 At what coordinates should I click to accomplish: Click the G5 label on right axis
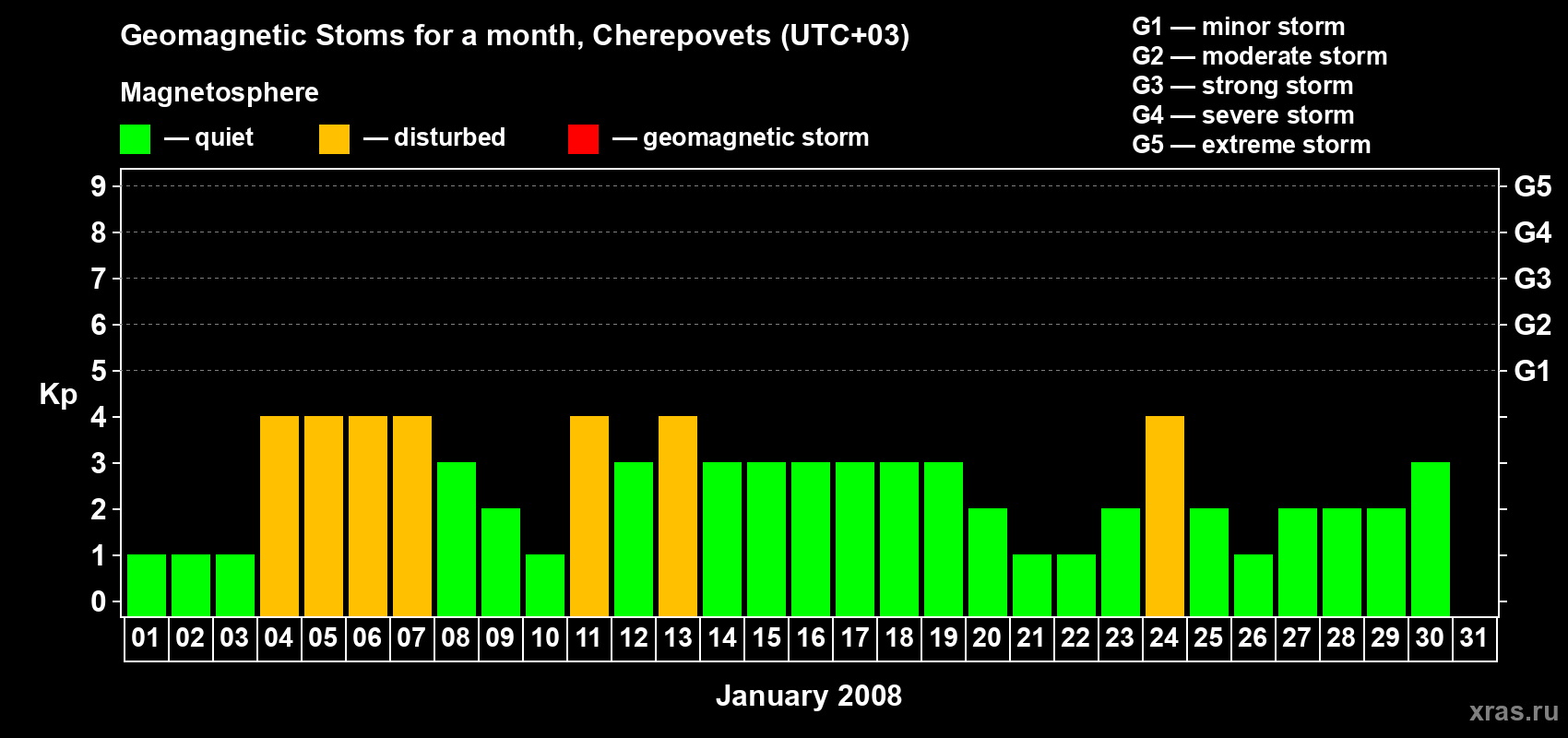tap(1532, 186)
